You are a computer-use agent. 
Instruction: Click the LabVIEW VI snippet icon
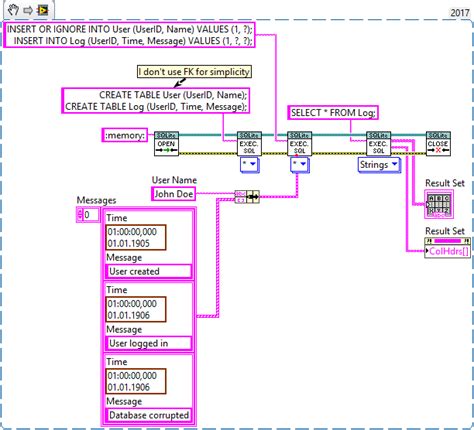point(43,10)
